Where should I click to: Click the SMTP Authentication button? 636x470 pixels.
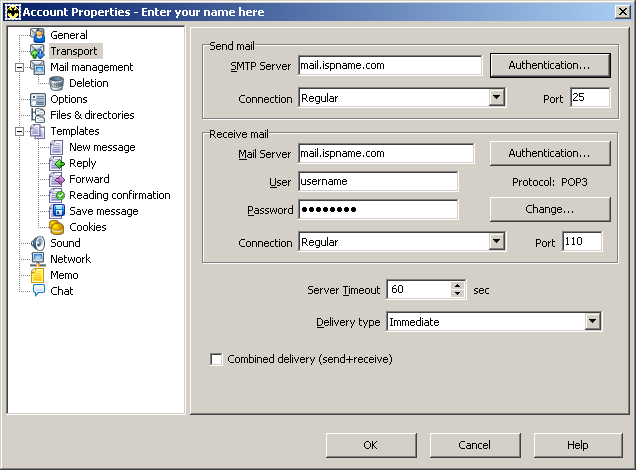tap(549, 65)
